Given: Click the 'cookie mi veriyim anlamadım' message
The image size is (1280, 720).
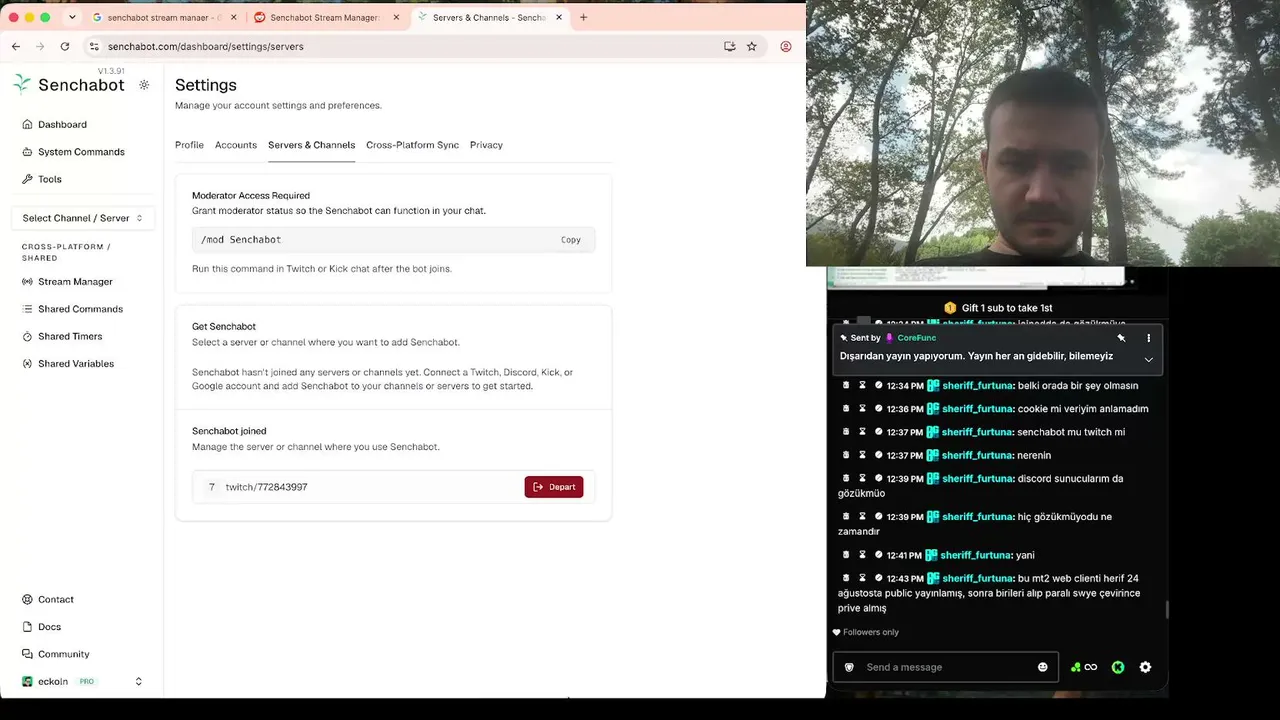Looking at the screenshot, I should coord(1083,409).
